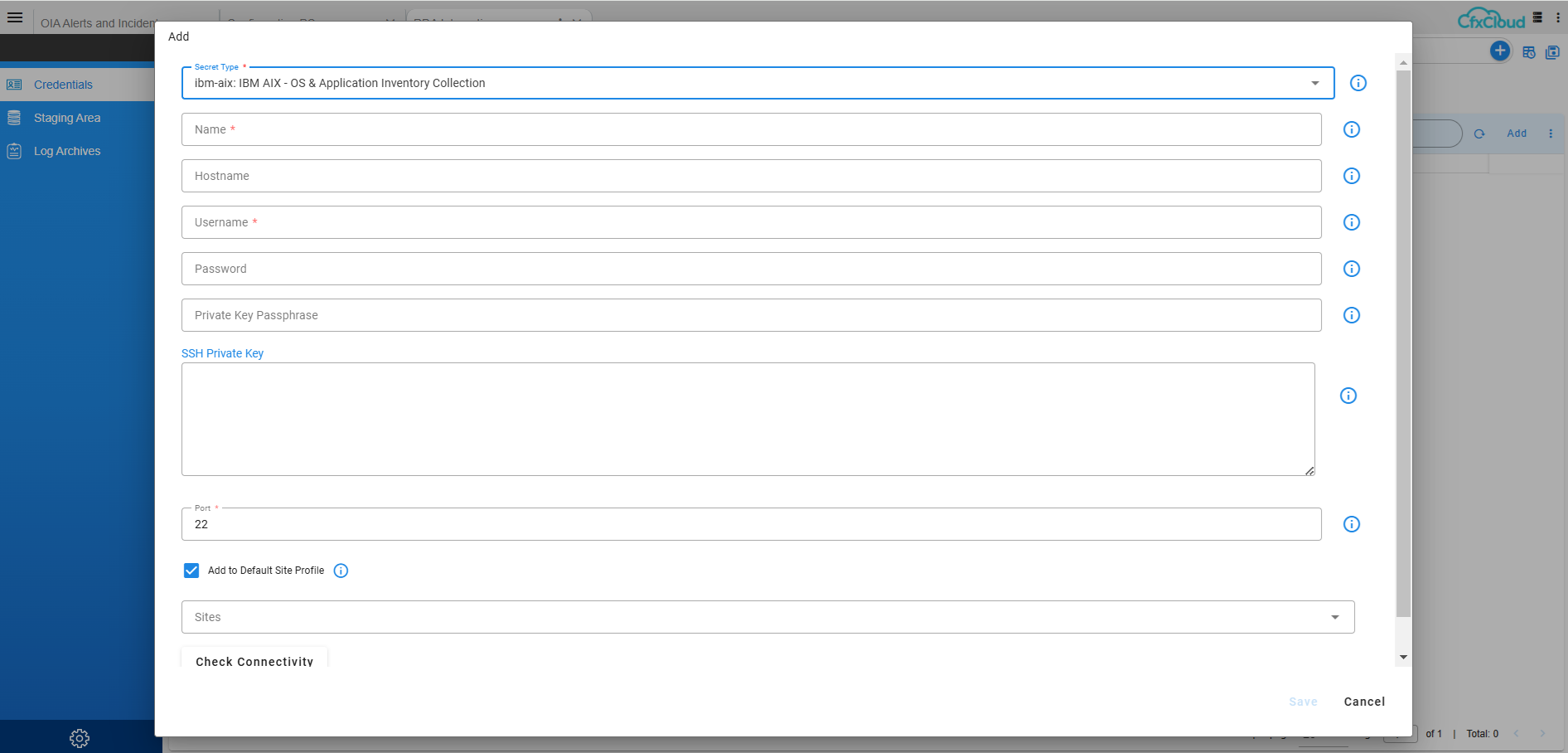
Task: Click the info icon beside Secret Type
Action: point(1357,83)
